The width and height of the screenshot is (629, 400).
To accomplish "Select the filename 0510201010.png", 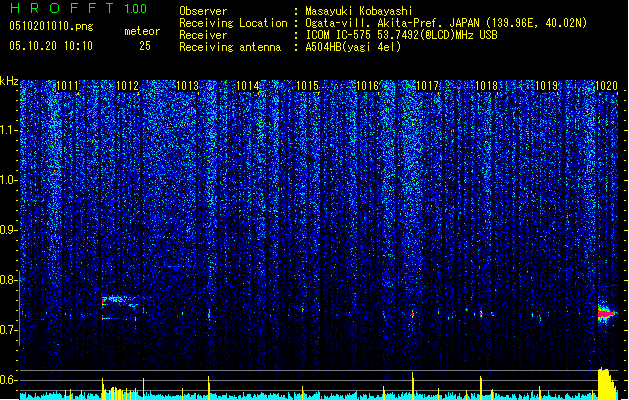I will point(51,27).
